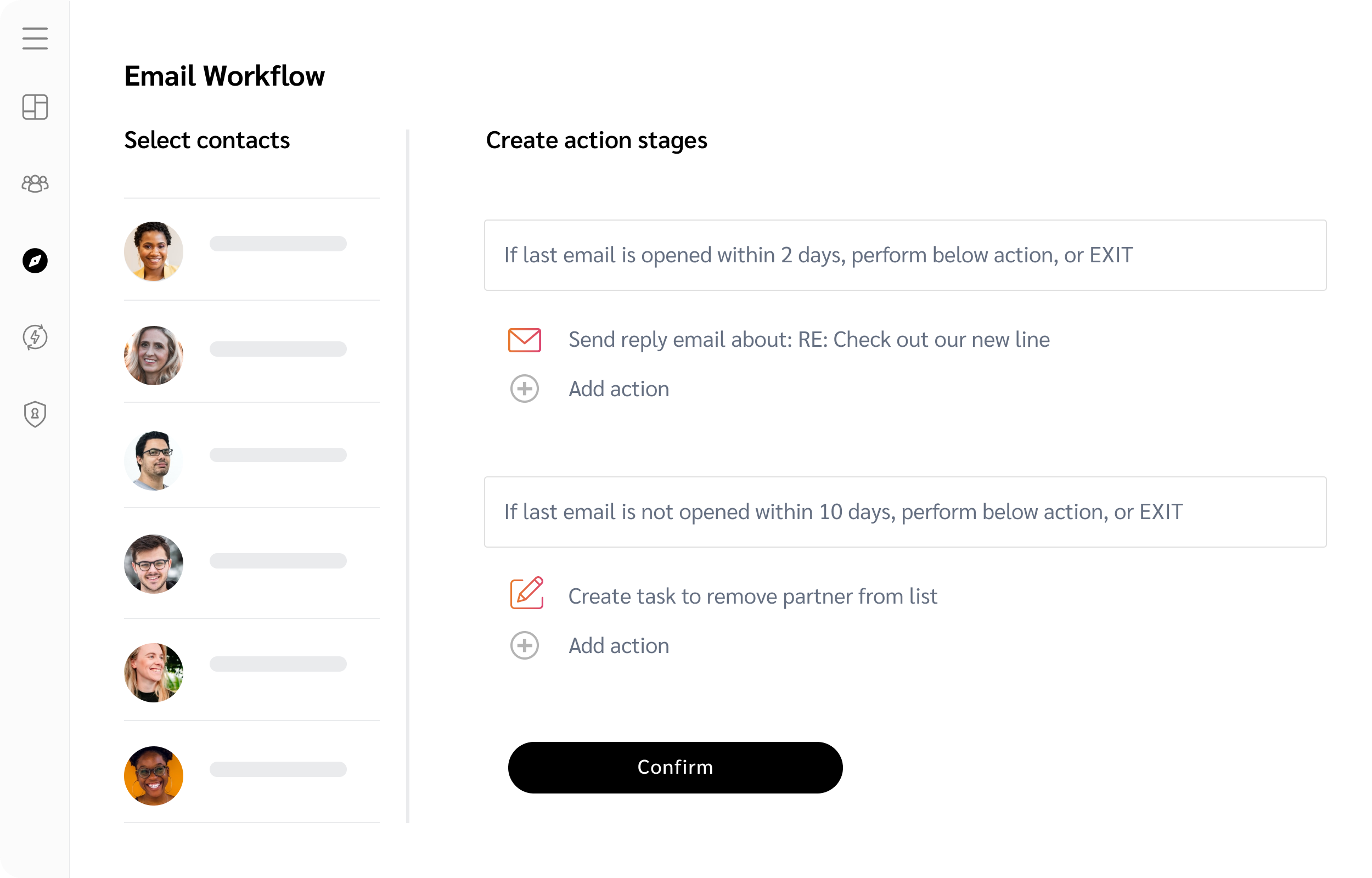This screenshot has height=878, width=1372.
Task: Click the compass/navigation icon
Action: 35,260
